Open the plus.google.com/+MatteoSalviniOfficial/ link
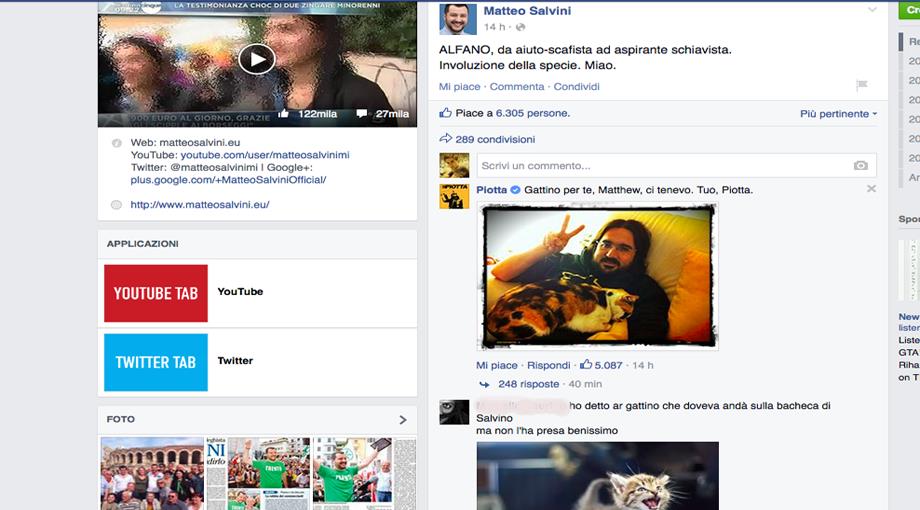Image resolution: width=920 pixels, height=510 pixels. pos(228,180)
